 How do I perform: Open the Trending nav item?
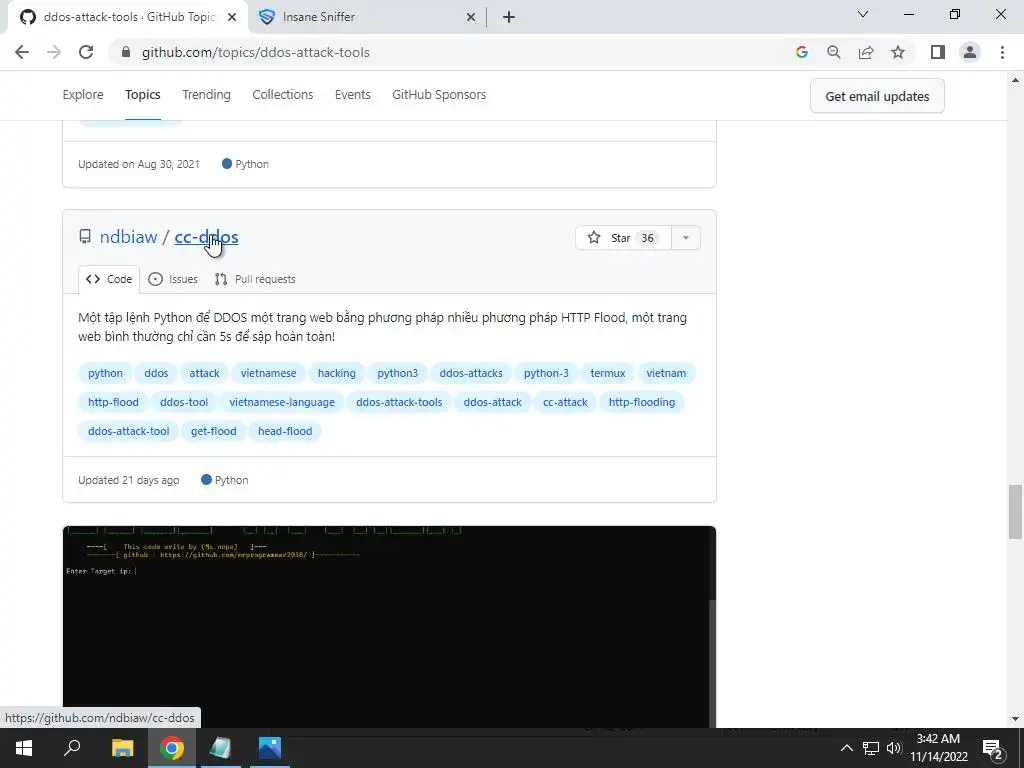[x=206, y=95]
